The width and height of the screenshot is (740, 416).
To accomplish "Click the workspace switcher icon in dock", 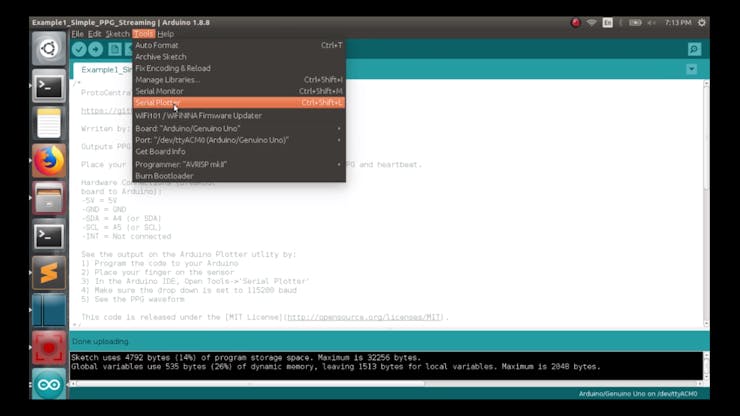I will (49, 310).
